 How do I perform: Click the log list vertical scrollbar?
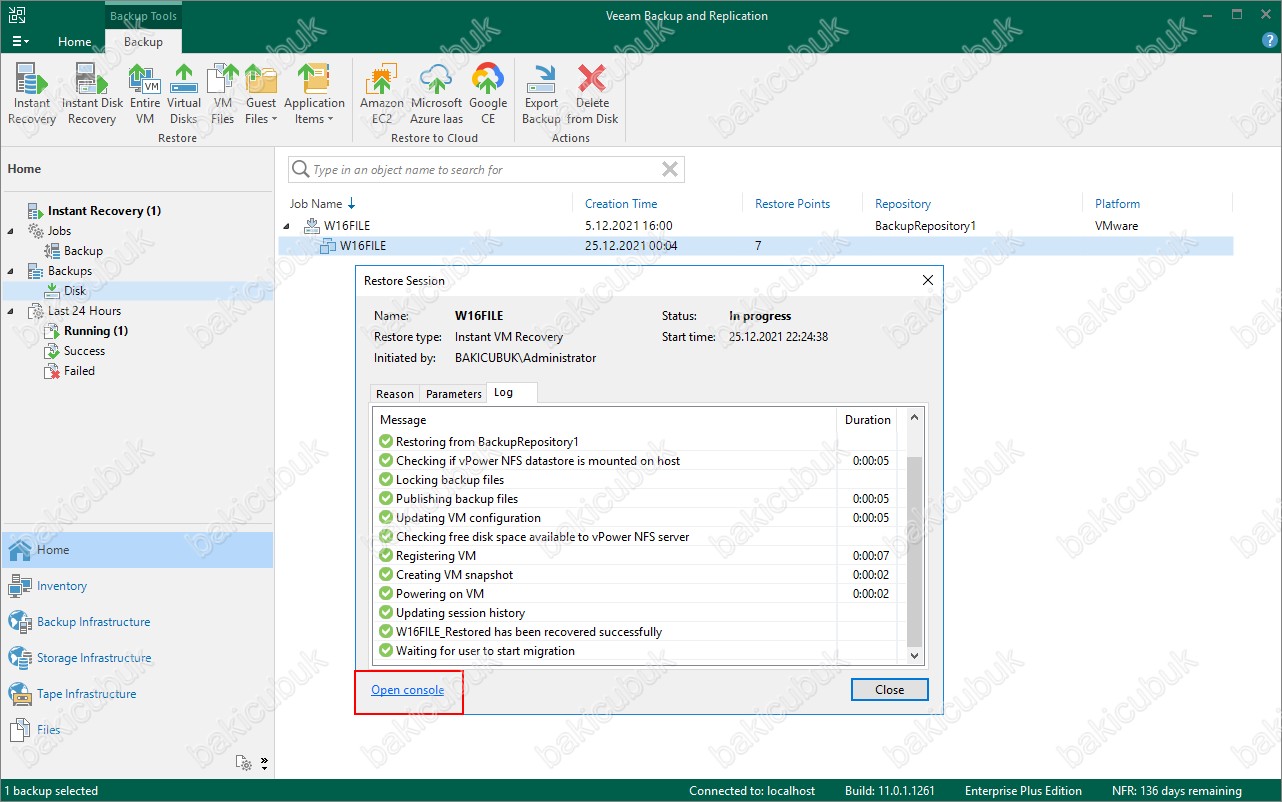(914, 550)
